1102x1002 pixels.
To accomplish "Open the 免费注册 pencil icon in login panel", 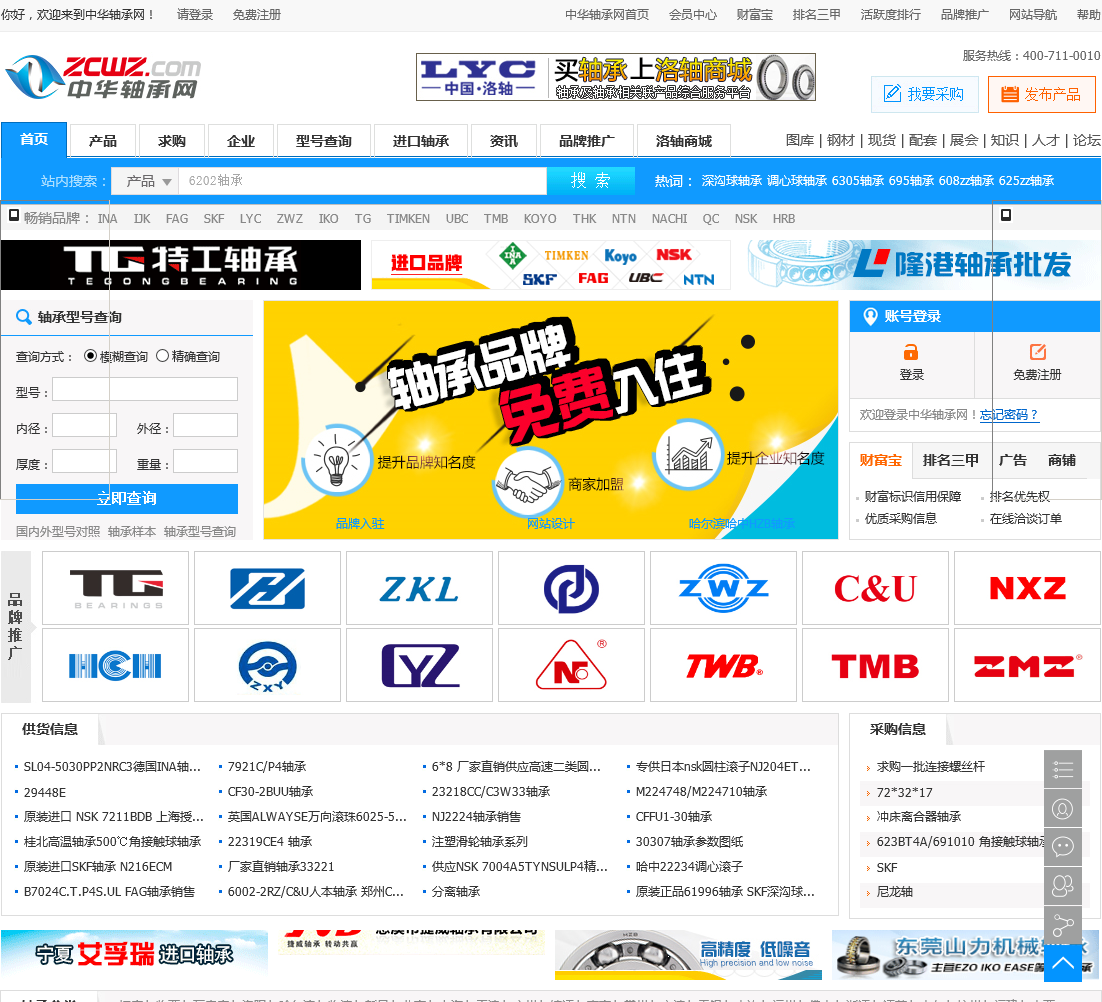I will (x=1037, y=352).
